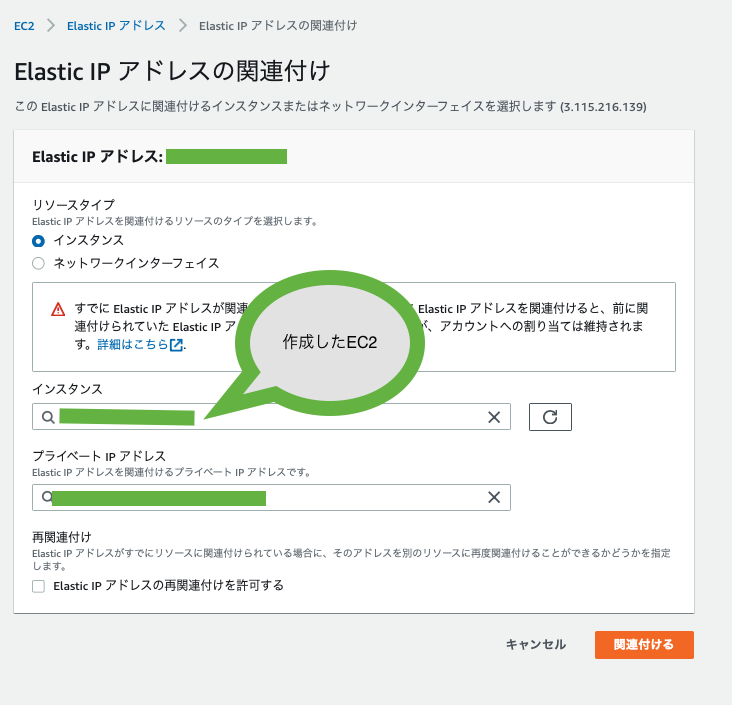Click the search icon in プライベート IP field
This screenshot has width=732, height=705.
pos(47,497)
